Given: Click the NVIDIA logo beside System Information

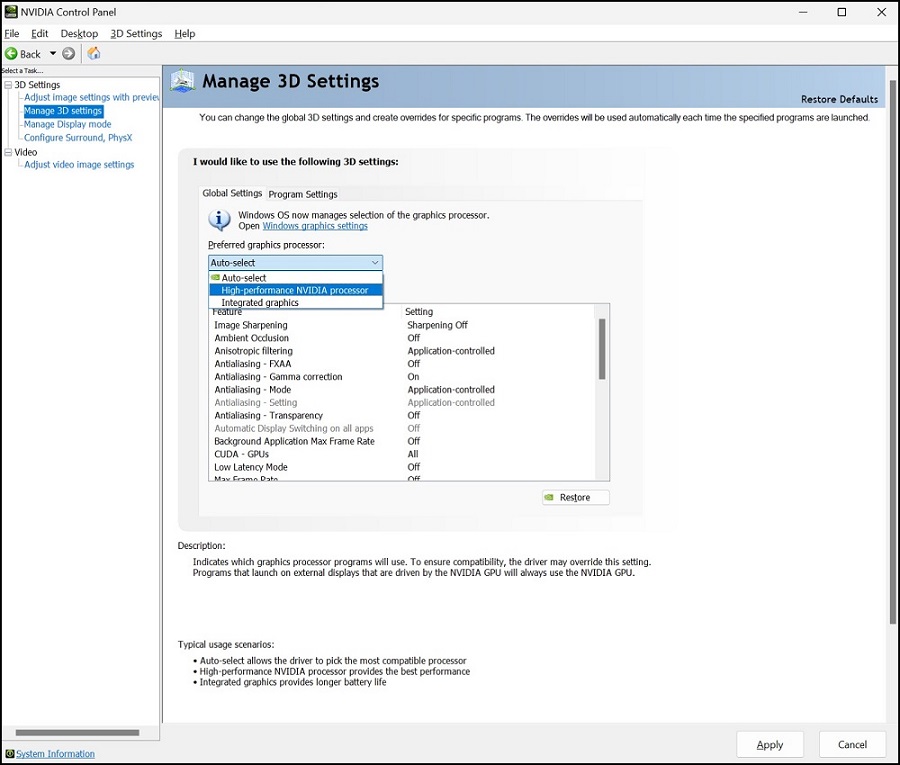Looking at the screenshot, I should coord(9,752).
